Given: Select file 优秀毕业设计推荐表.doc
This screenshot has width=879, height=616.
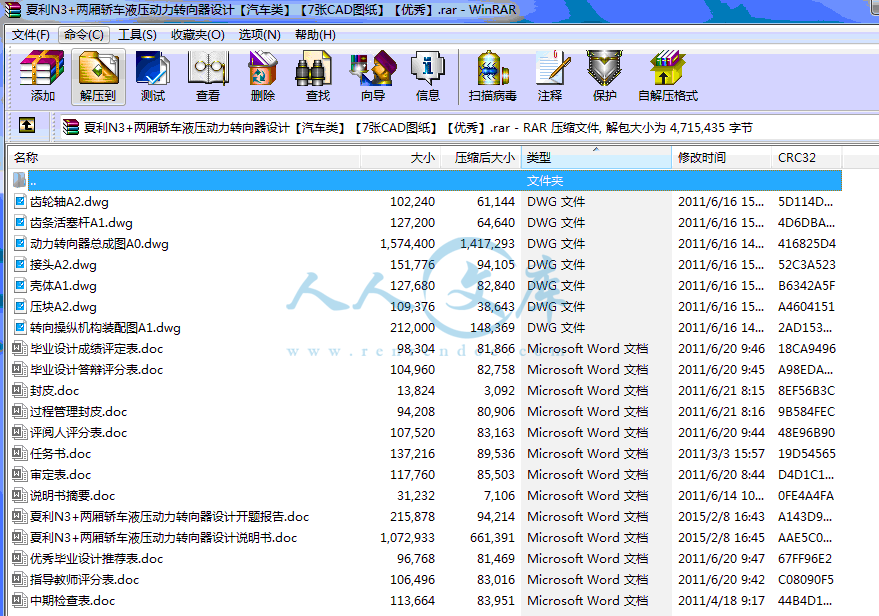Looking at the screenshot, I should click(x=96, y=559).
